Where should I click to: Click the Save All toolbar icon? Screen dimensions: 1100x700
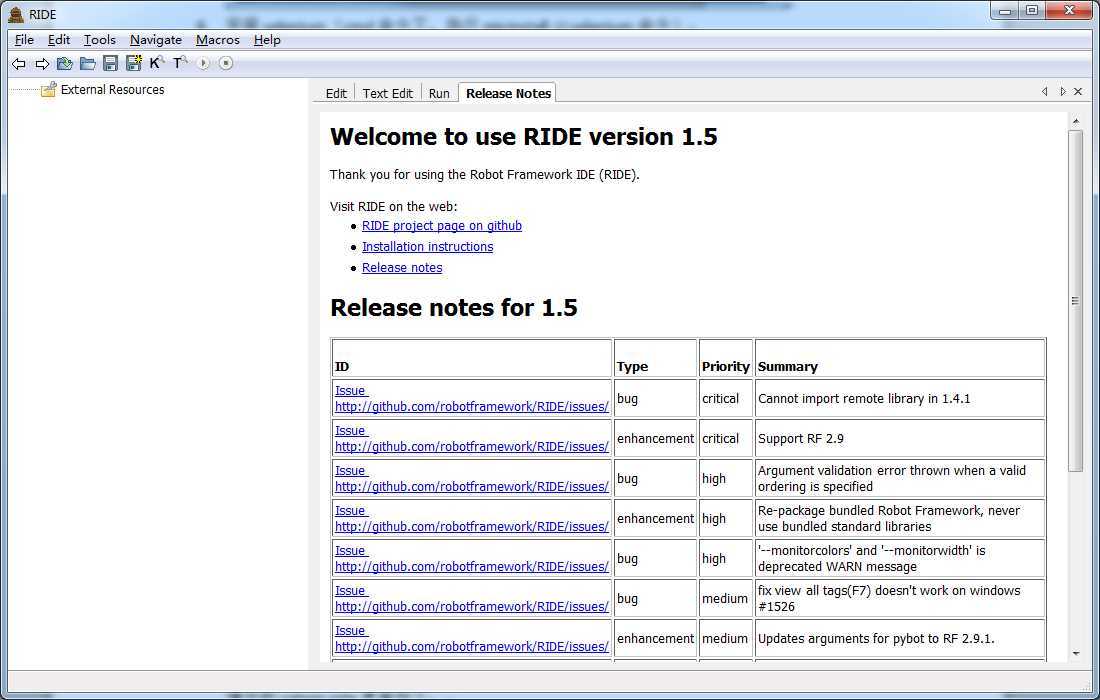[133, 63]
